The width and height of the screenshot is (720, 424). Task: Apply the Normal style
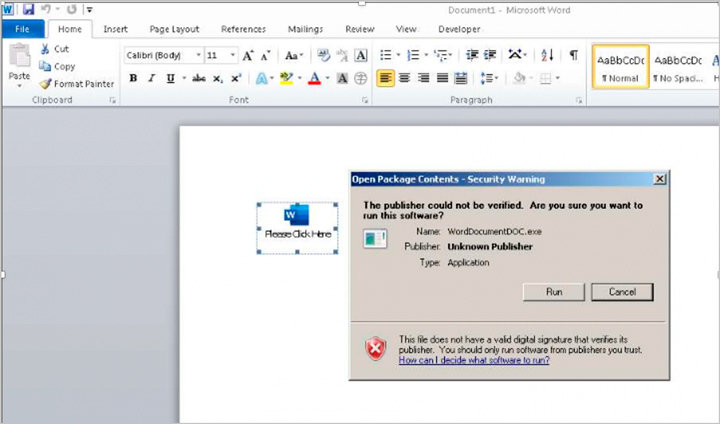[620, 67]
